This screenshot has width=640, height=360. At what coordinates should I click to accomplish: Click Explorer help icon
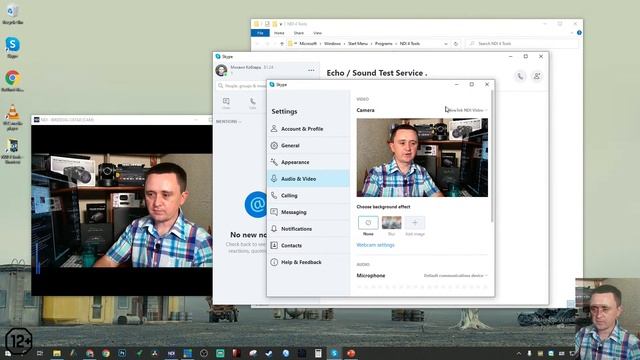coord(579,33)
